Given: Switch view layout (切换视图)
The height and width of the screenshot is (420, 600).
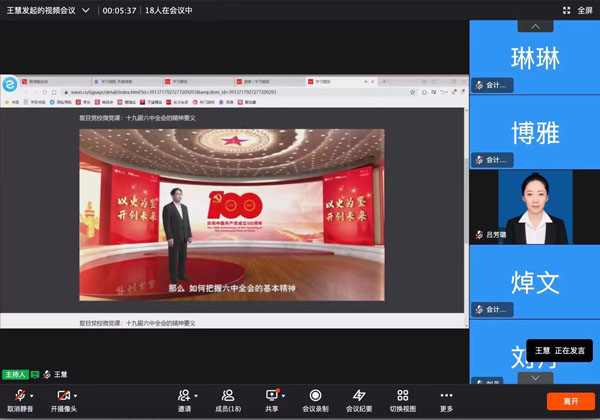Looking at the screenshot, I should (402, 397).
